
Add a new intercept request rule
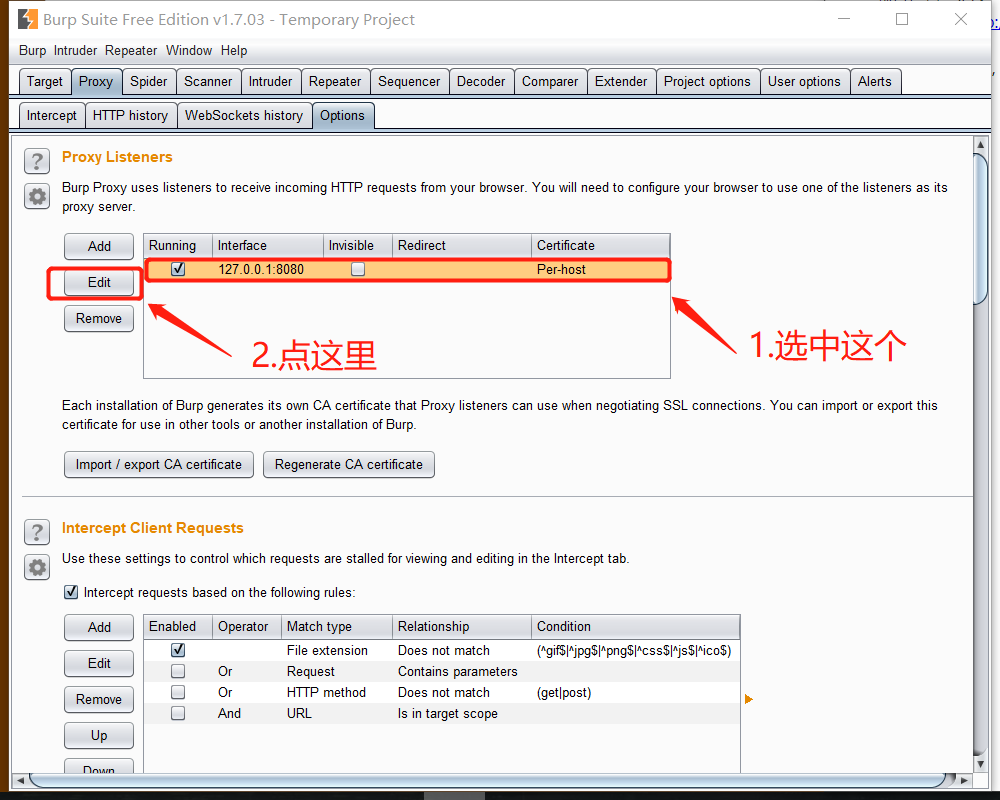click(x=99, y=627)
